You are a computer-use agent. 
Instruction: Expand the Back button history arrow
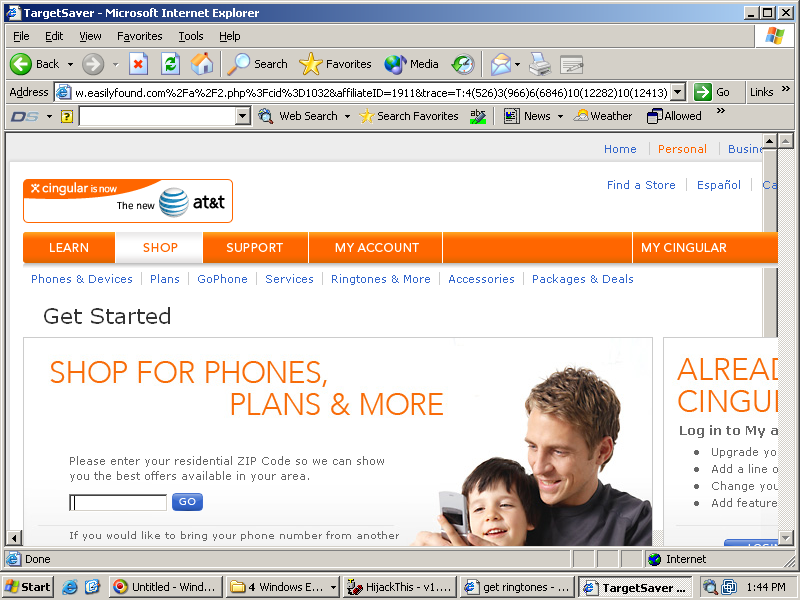pos(70,65)
